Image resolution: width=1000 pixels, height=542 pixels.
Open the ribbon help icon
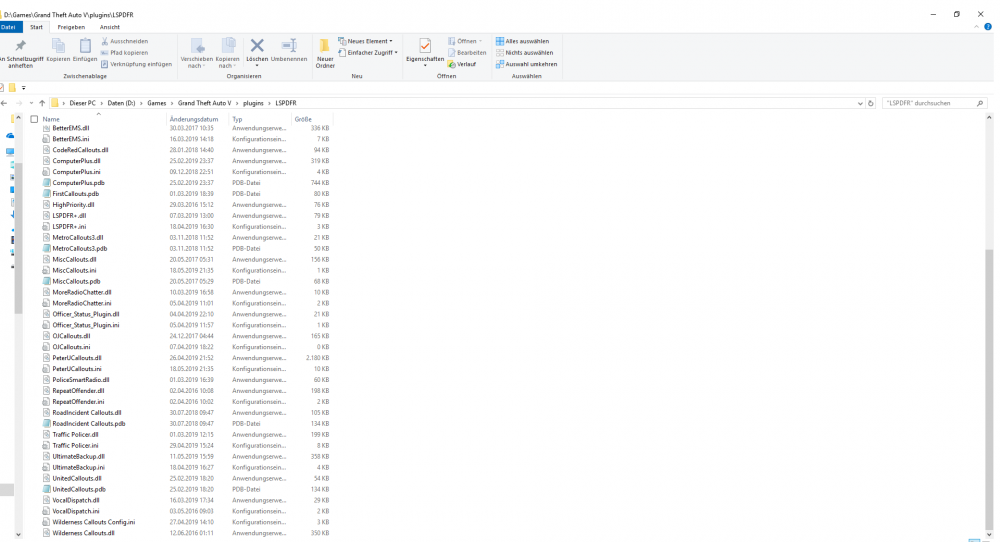pyautogui.click(x=988, y=27)
